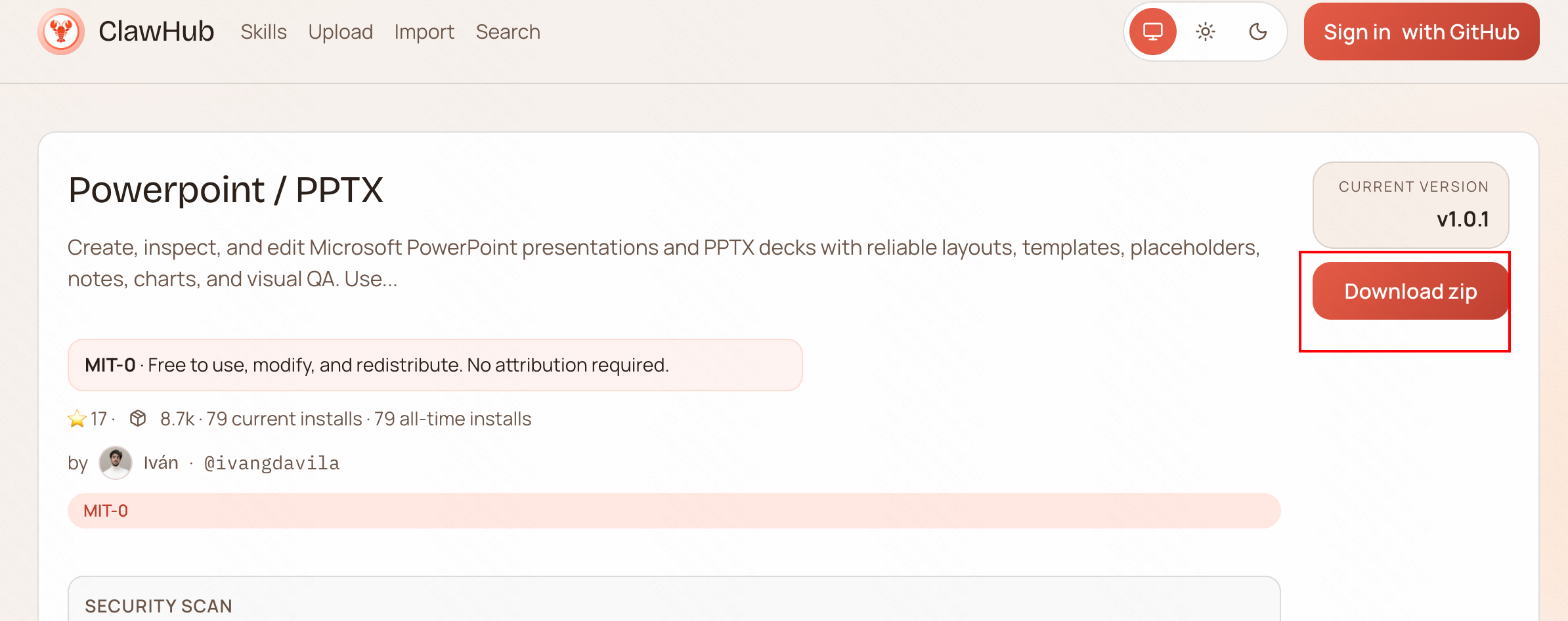The image size is (1568, 621).
Task: Click the v1.0.1 version number
Action: pos(1463,219)
